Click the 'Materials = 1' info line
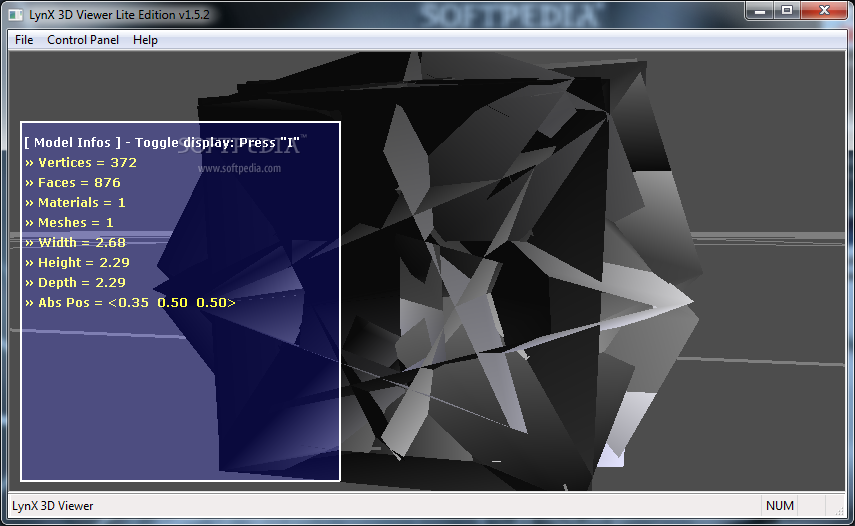Screen dimensions: 855x526 [75, 203]
